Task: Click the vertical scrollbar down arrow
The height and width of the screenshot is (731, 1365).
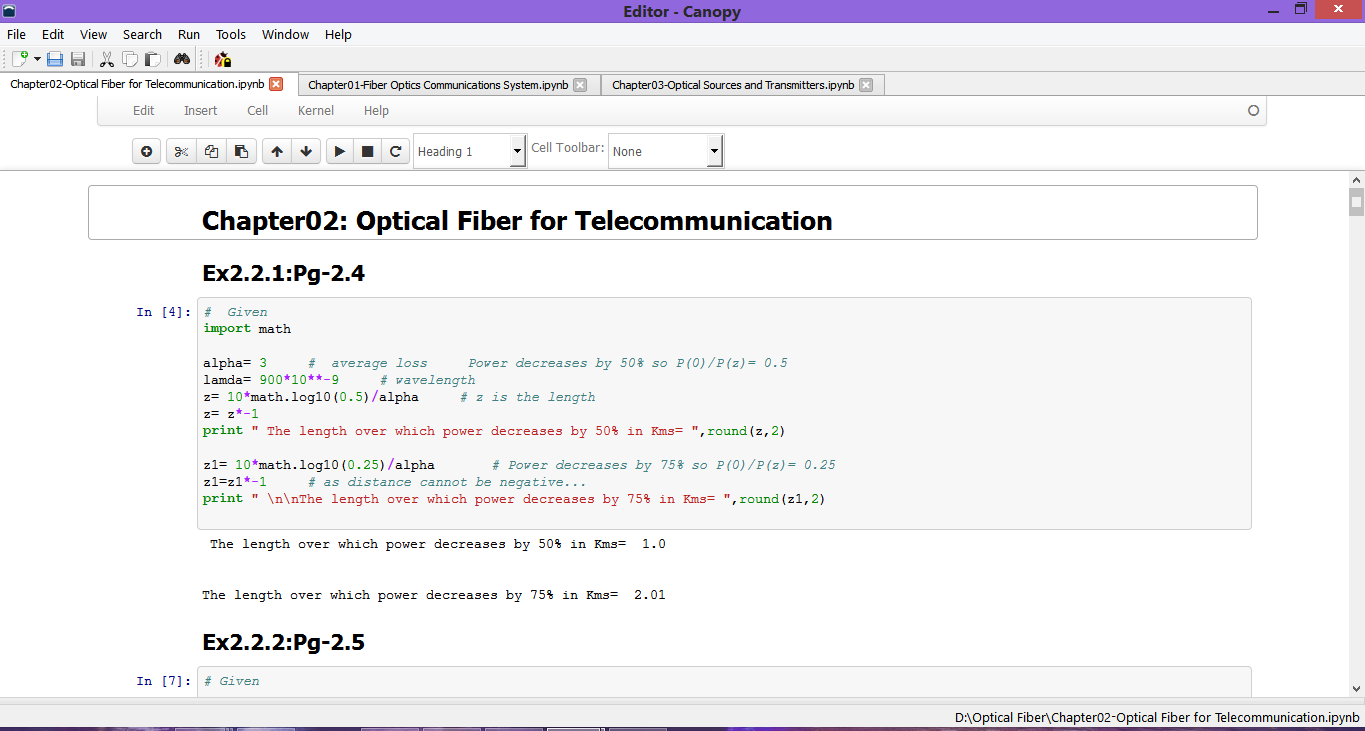Action: point(1356,688)
